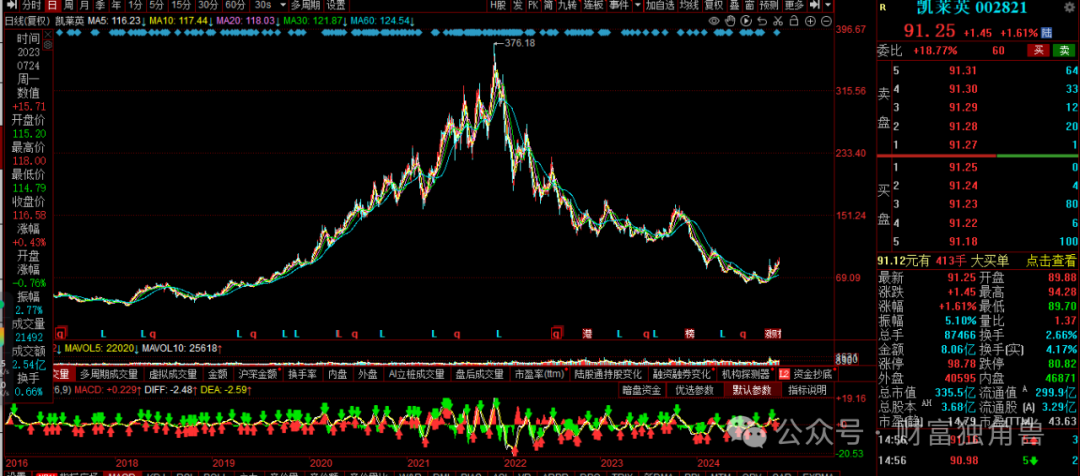Viewport: 1080px width, 476px height.
Task: Click the collapse arrow icon at top-left
Action: pos(10,5)
